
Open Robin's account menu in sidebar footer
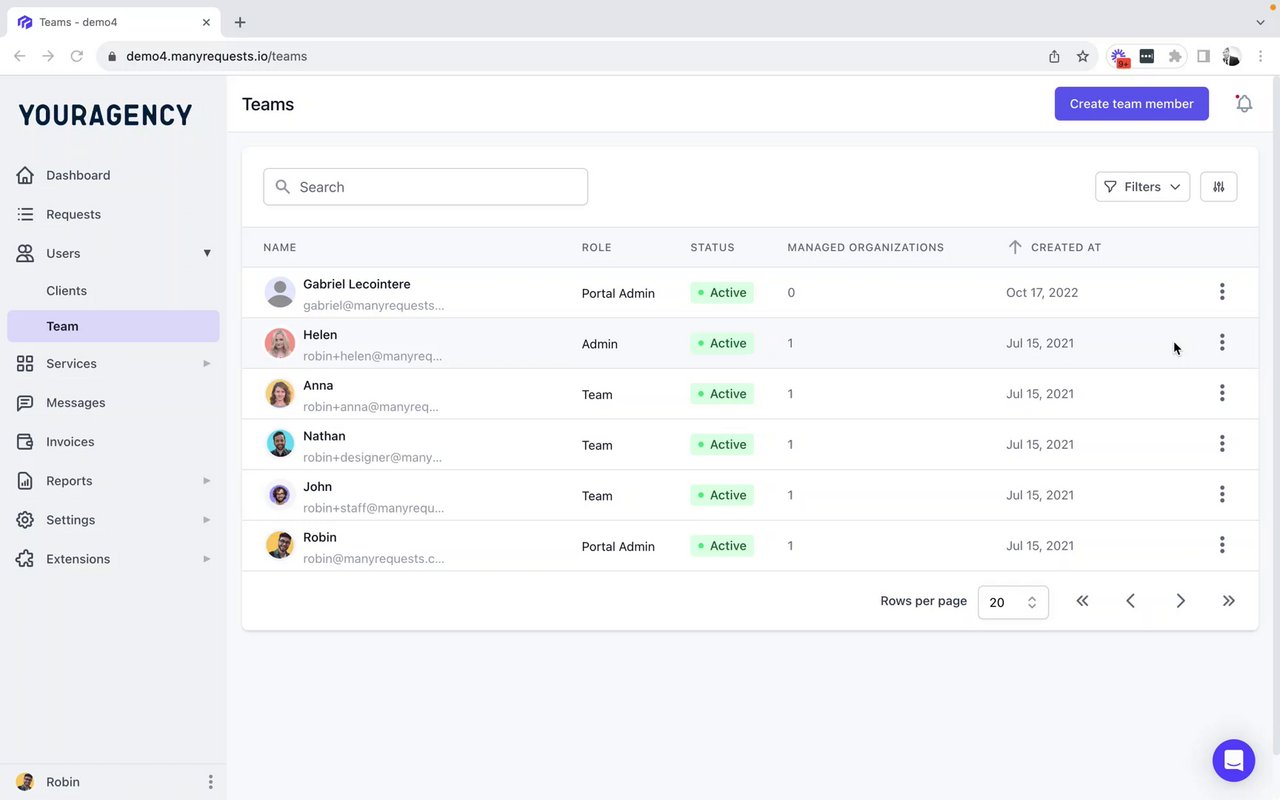pyautogui.click(x=210, y=782)
